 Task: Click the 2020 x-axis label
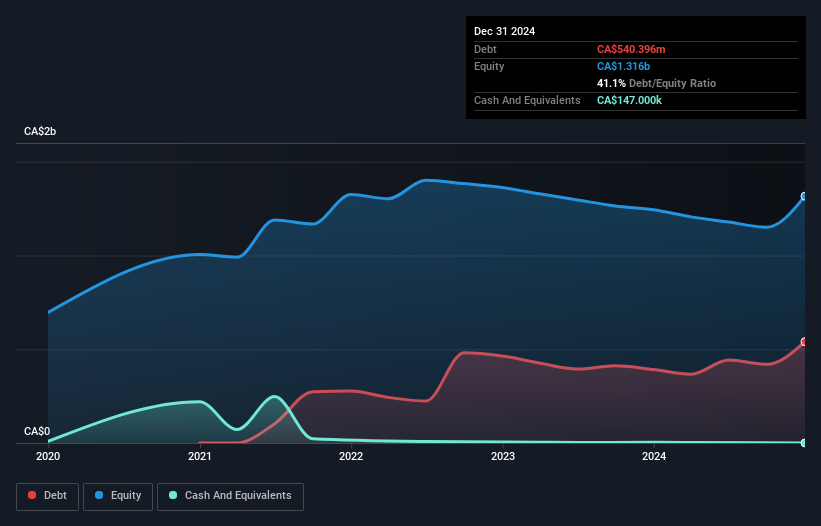coord(48,456)
